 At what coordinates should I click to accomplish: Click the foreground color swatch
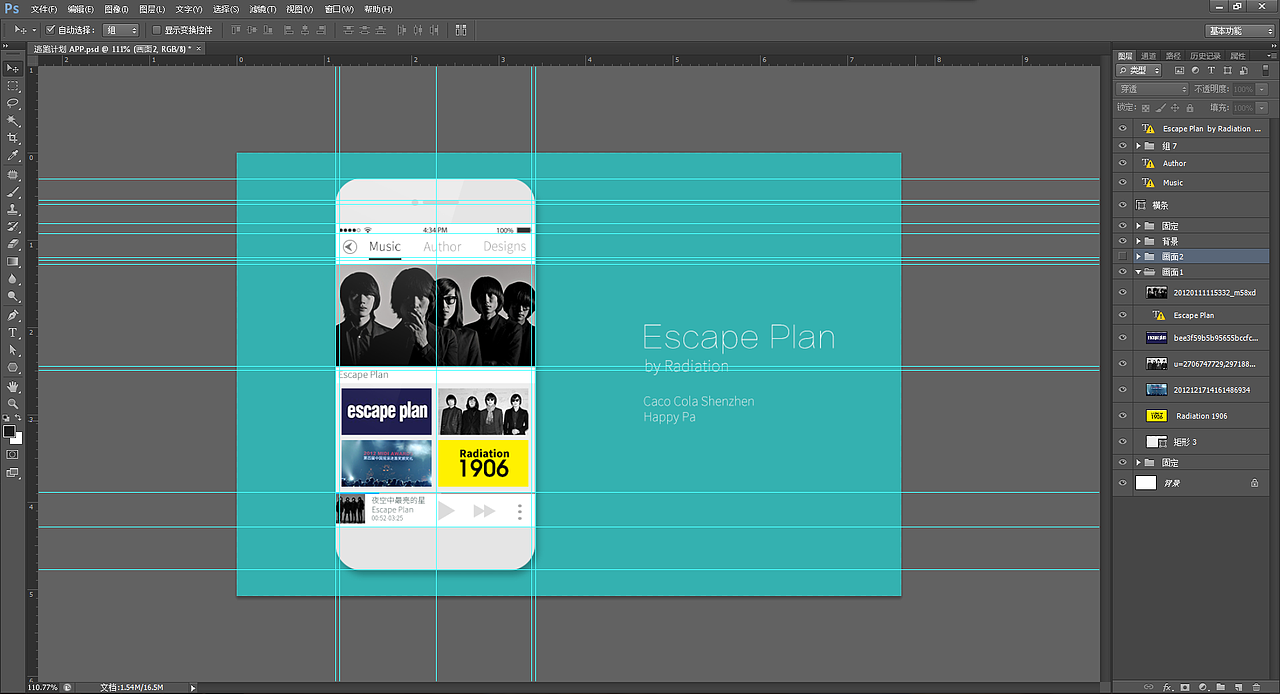pos(9,431)
